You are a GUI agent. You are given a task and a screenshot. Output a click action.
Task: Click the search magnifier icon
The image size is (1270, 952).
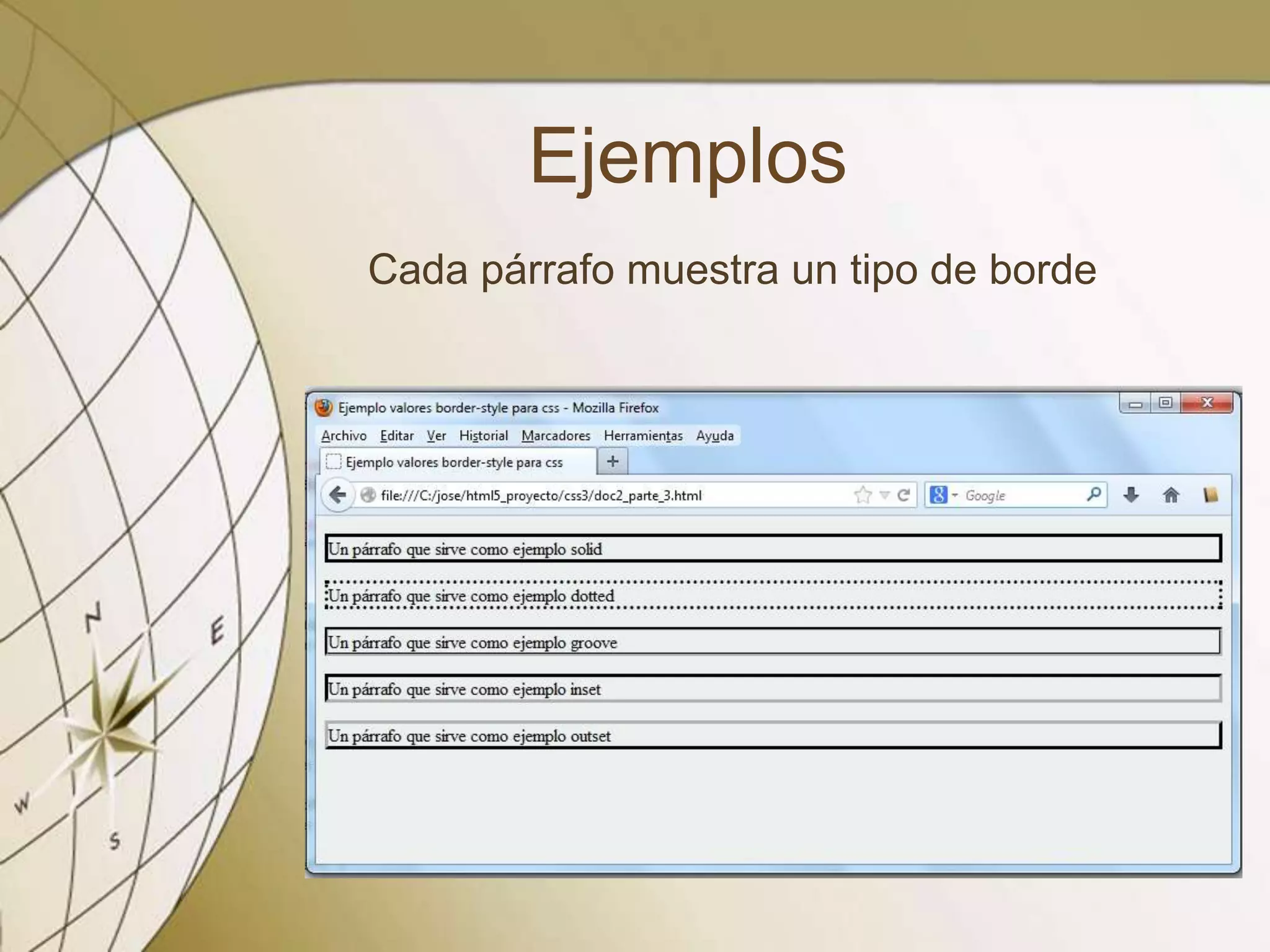click(x=1094, y=495)
